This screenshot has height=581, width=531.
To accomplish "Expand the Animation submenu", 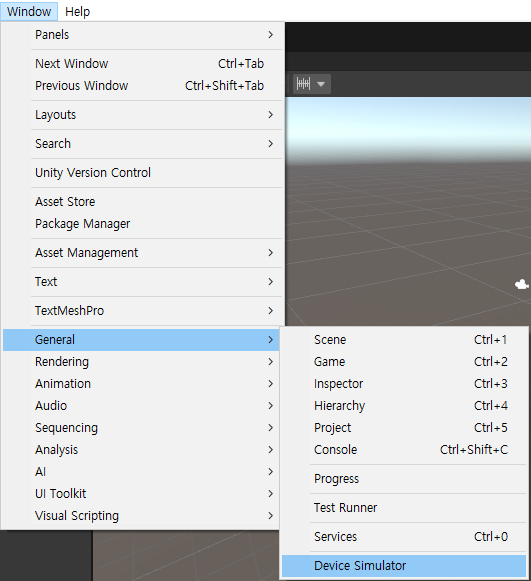I will click(141, 384).
